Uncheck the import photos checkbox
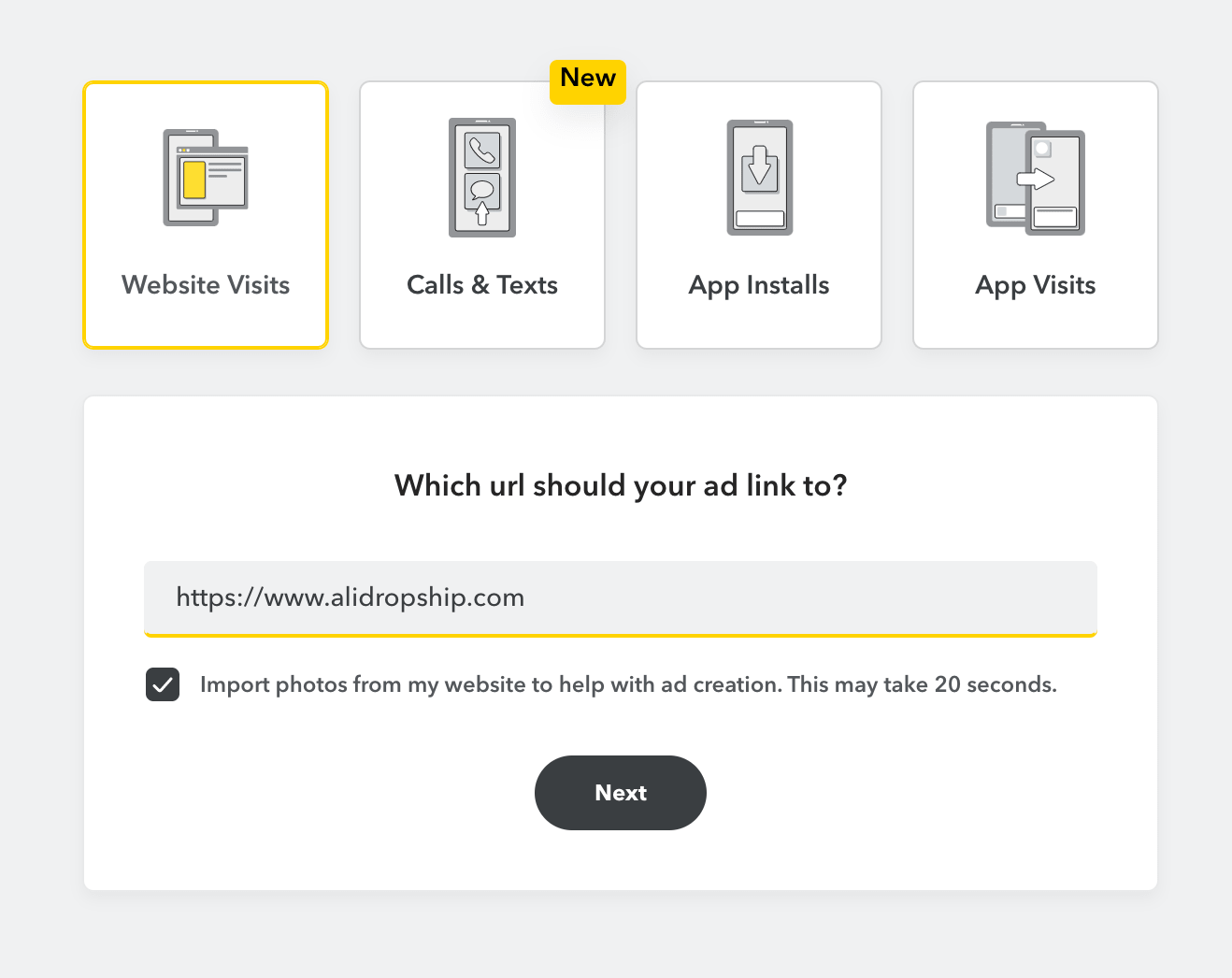 [x=163, y=684]
